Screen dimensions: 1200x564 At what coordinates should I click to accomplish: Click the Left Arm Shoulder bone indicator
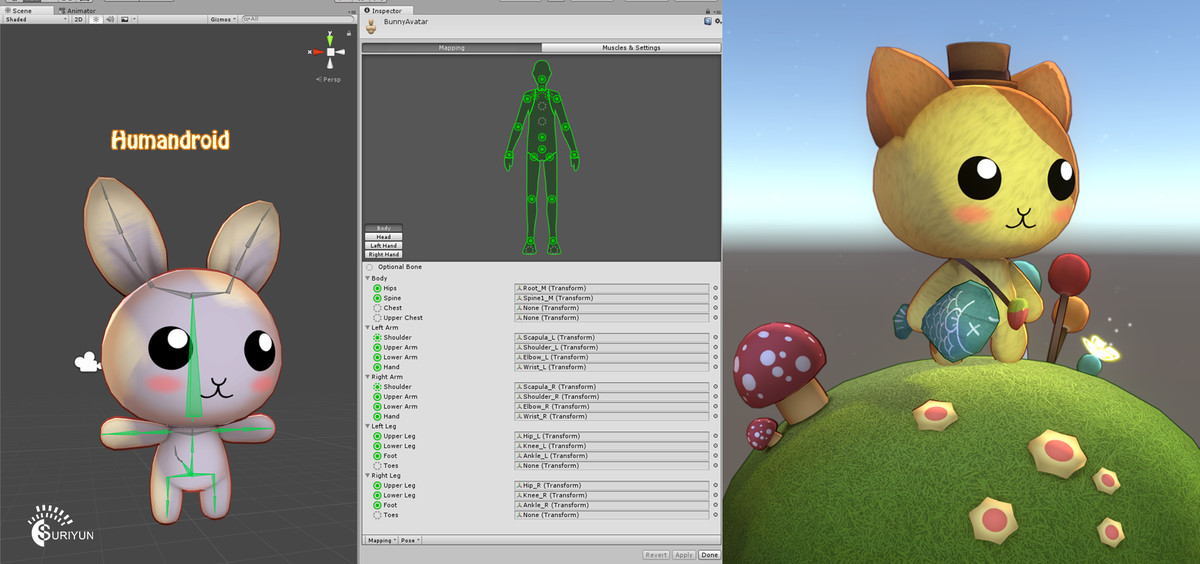(x=377, y=337)
